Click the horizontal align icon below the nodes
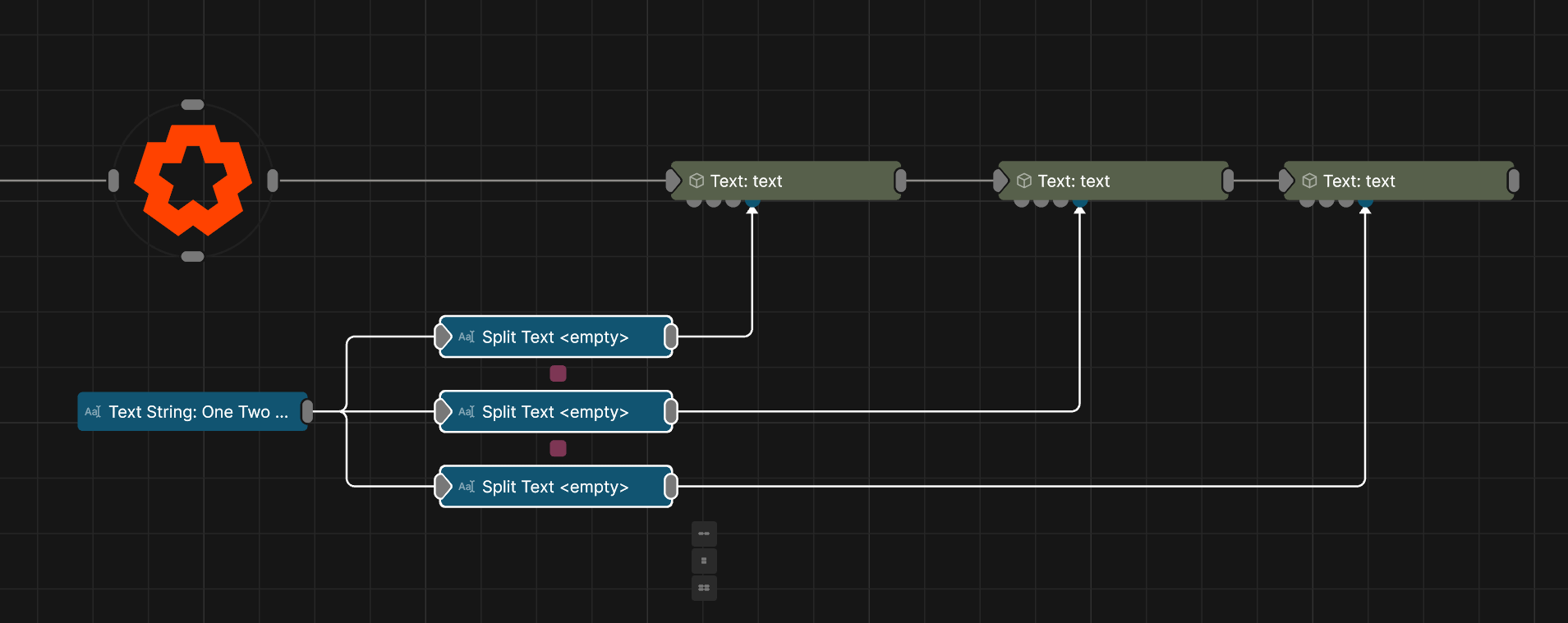Screen dimensions: 1568x623 pos(704,534)
